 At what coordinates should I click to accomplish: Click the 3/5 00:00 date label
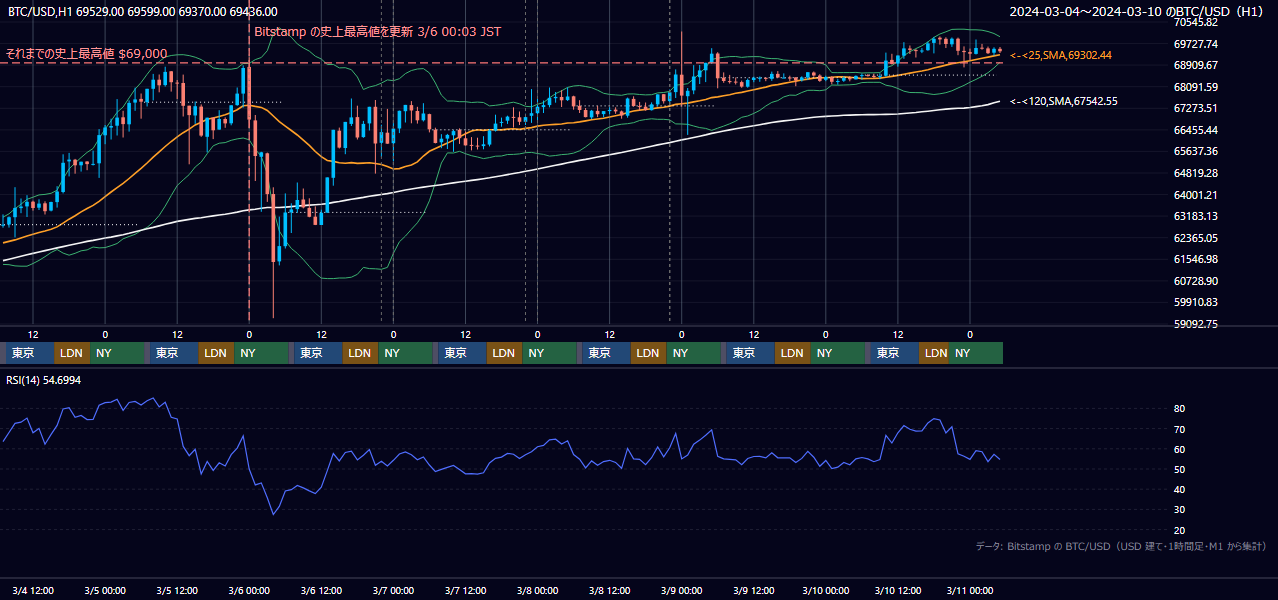[x=104, y=590]
